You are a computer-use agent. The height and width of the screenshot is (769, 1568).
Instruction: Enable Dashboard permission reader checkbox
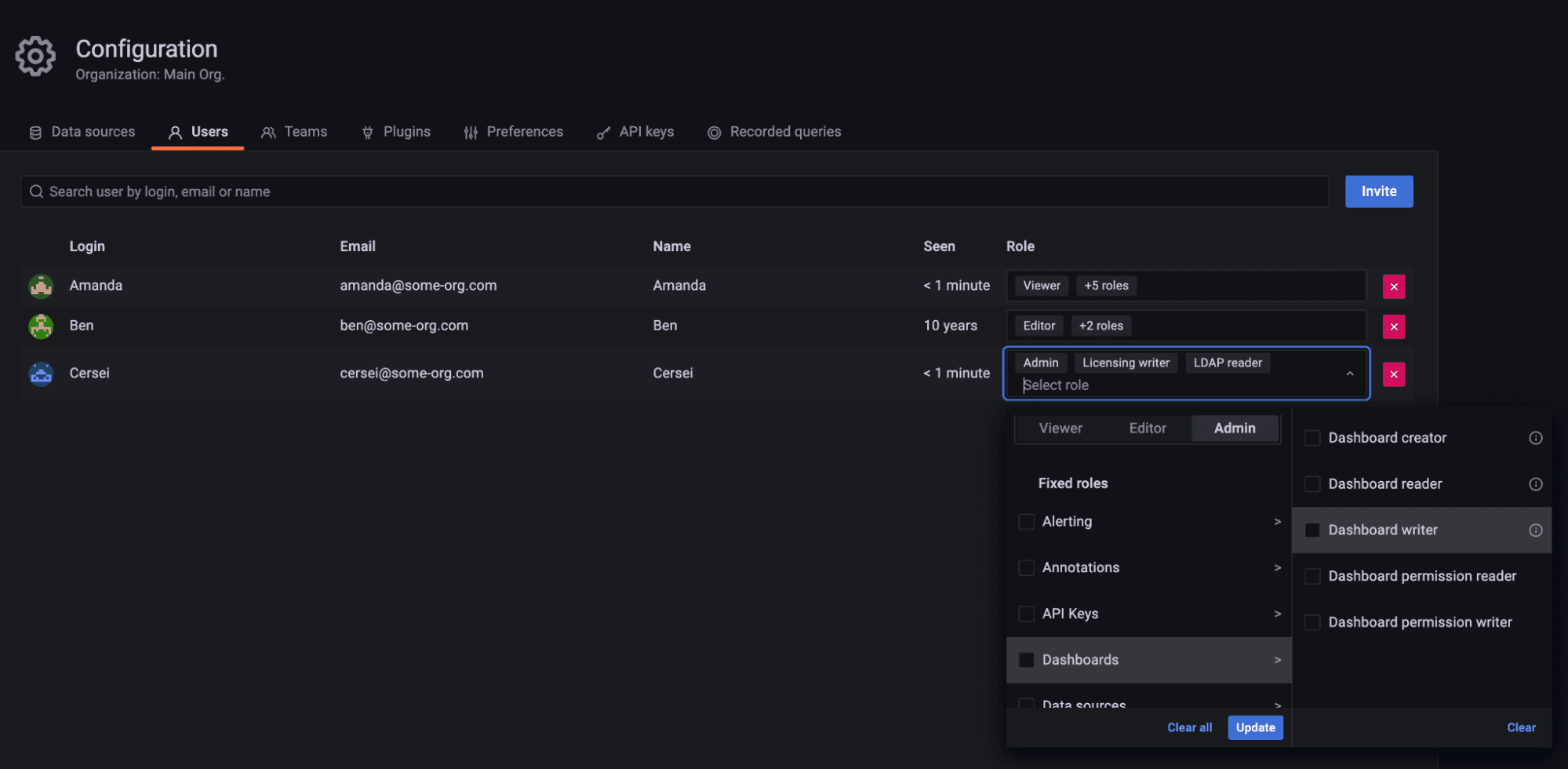pos(1312,577)
